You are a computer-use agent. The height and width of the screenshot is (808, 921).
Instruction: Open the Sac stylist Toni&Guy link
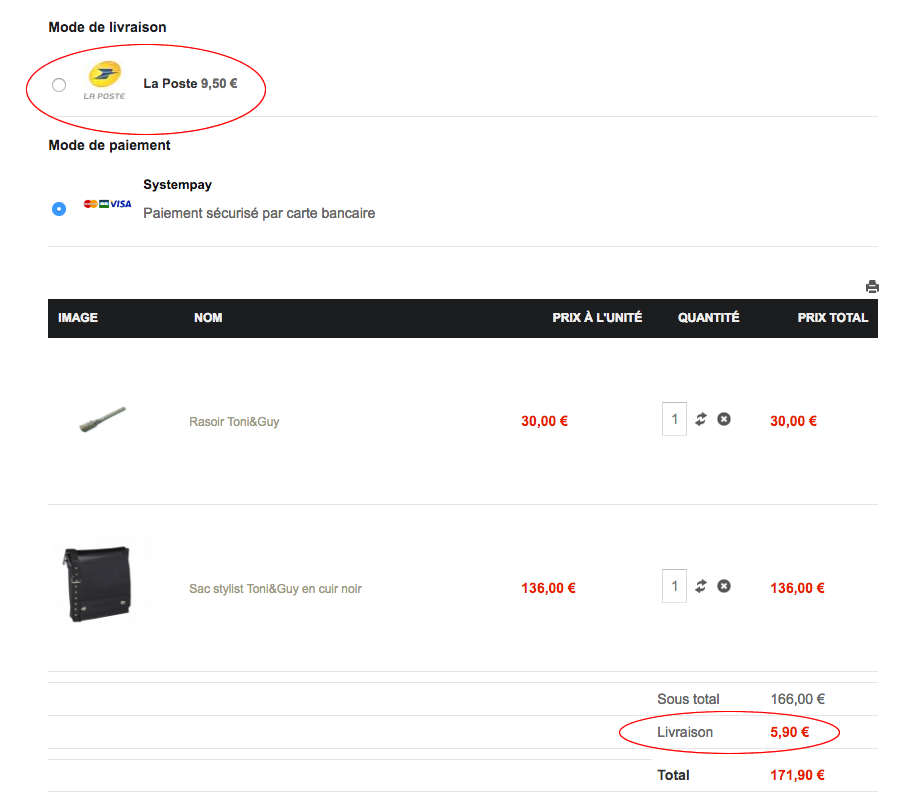(x=275, y=589)
